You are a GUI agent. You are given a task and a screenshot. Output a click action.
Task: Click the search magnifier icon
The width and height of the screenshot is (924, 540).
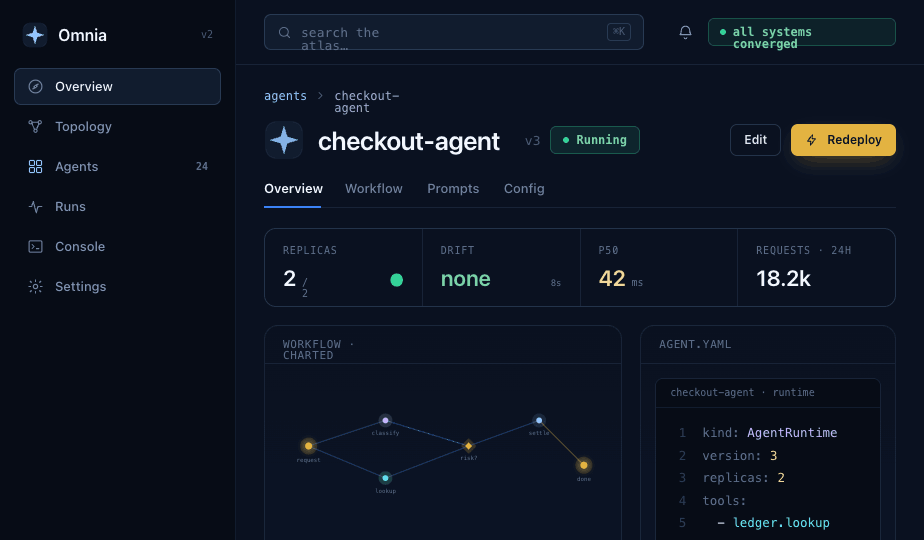point(284,32)
